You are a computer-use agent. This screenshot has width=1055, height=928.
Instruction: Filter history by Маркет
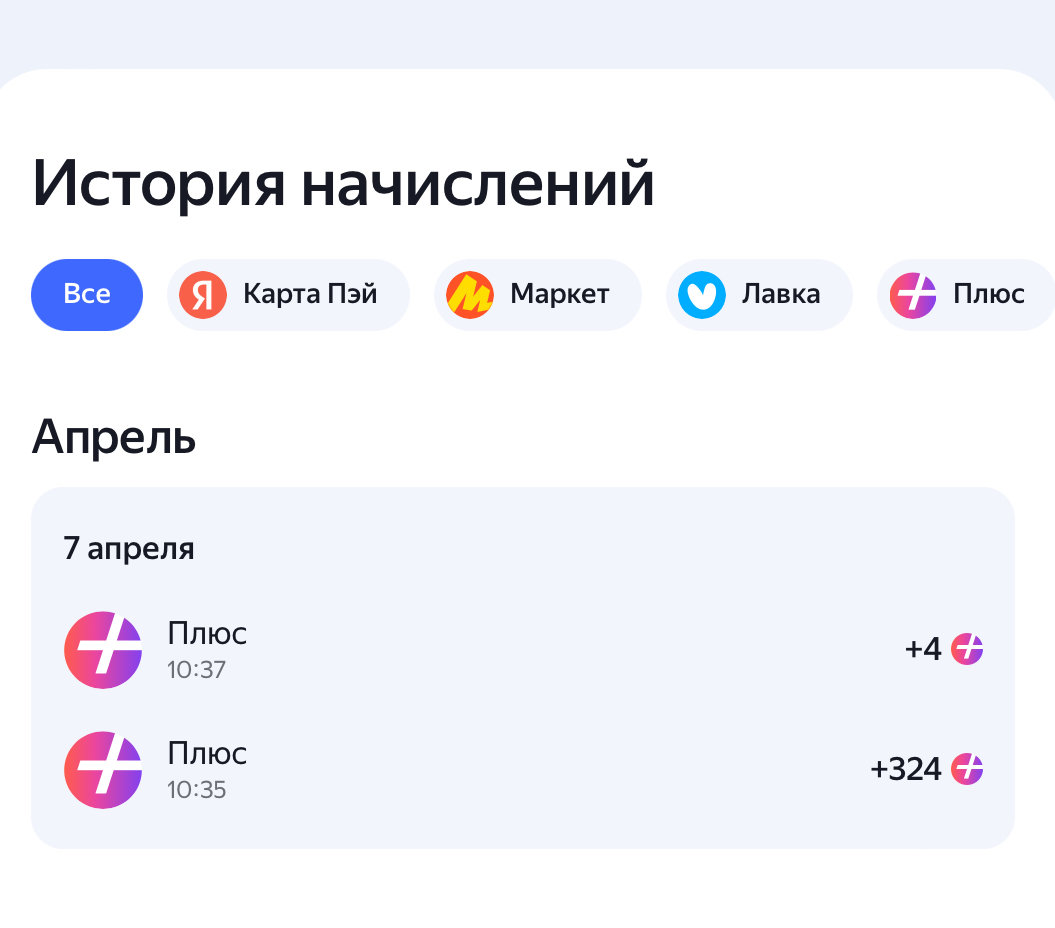click(538, 295)
